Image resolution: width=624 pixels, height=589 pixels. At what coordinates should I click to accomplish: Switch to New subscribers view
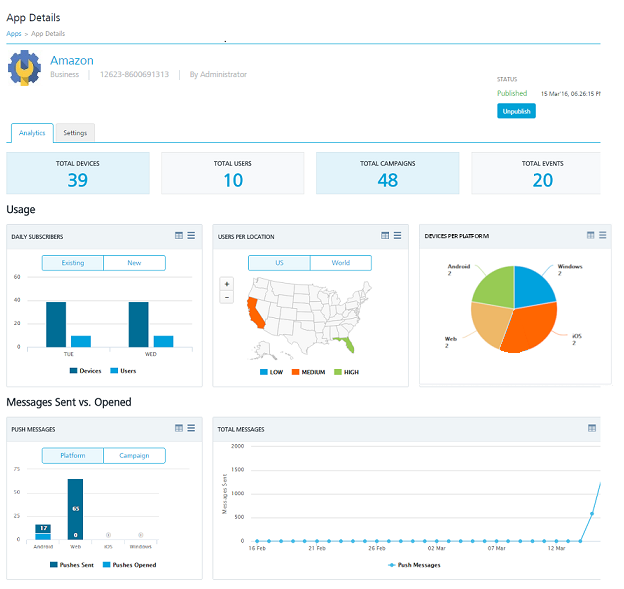[x=134, y=263]
